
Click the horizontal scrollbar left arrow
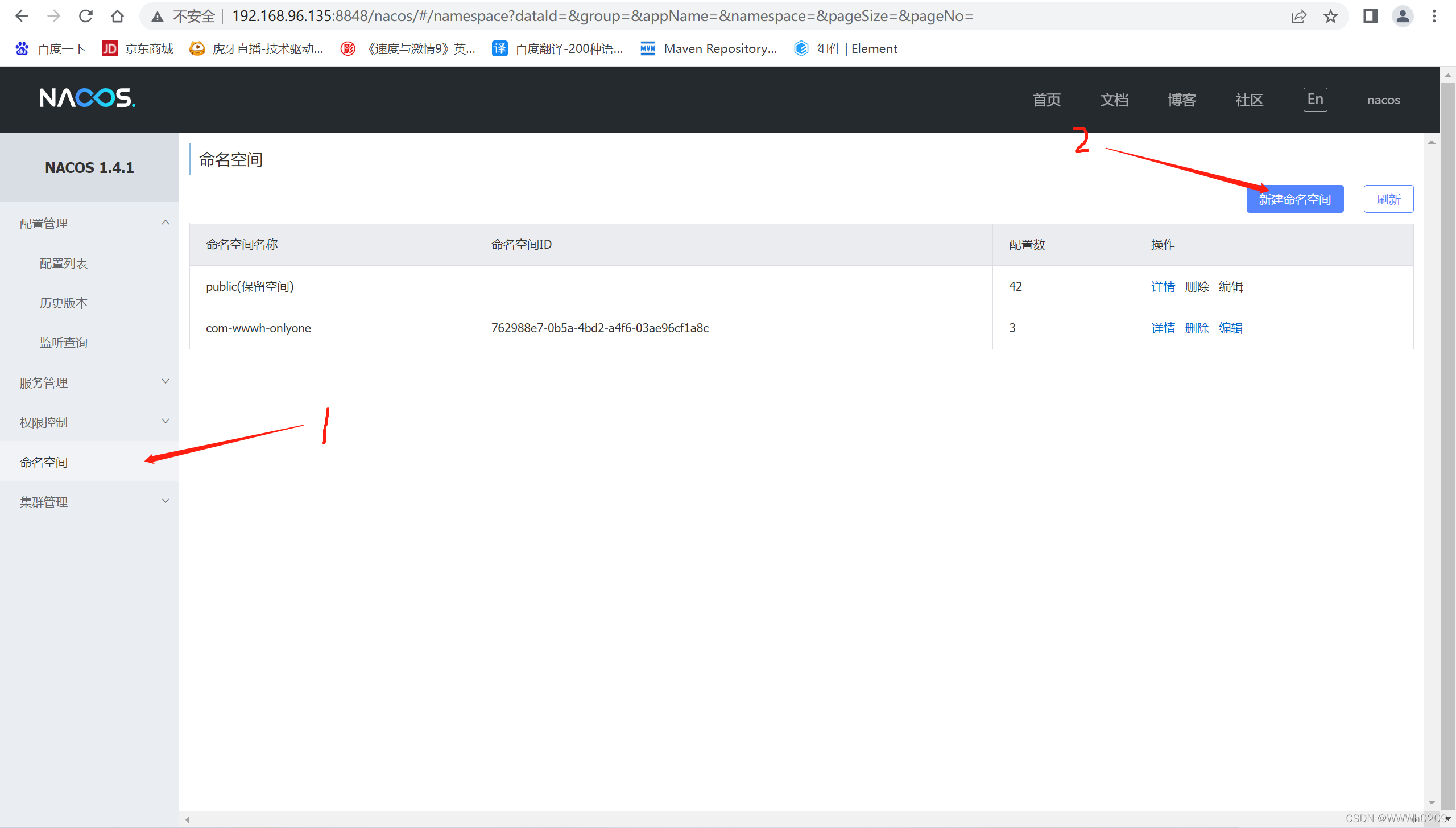click(188, 819)
